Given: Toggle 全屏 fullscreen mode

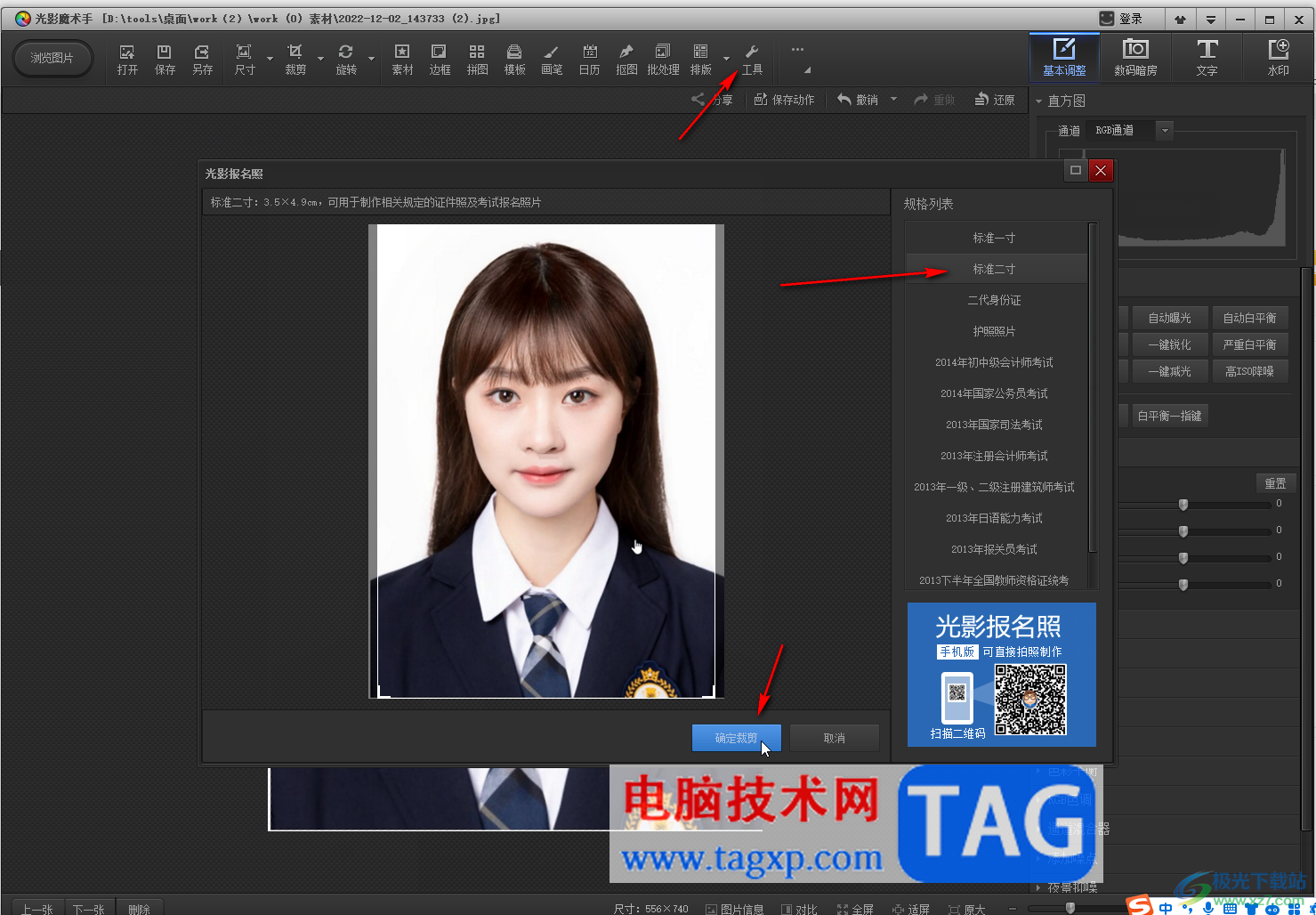Looking at the screenshot, I should [855, 909].
